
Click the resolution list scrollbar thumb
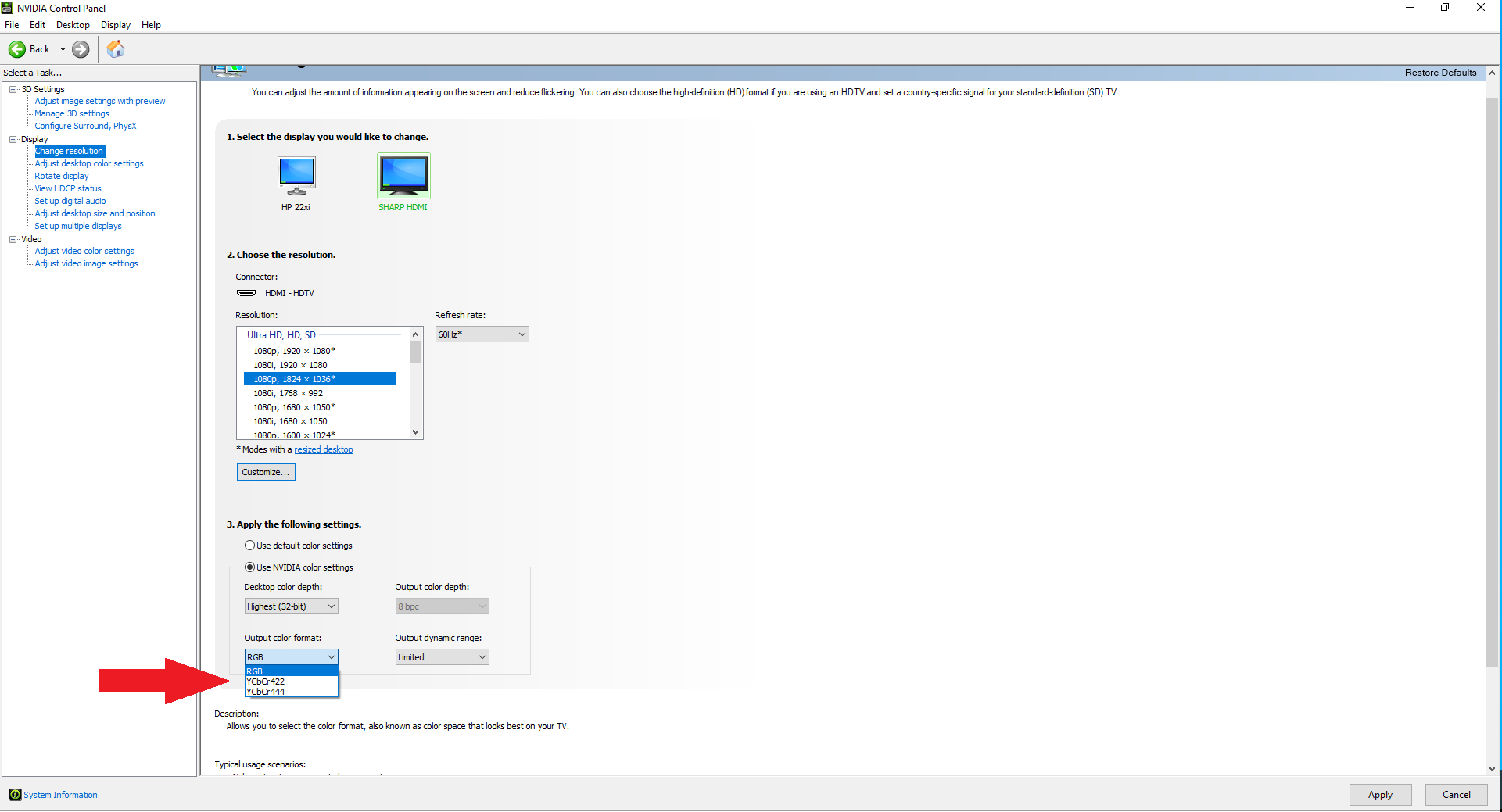click(416, 352)
